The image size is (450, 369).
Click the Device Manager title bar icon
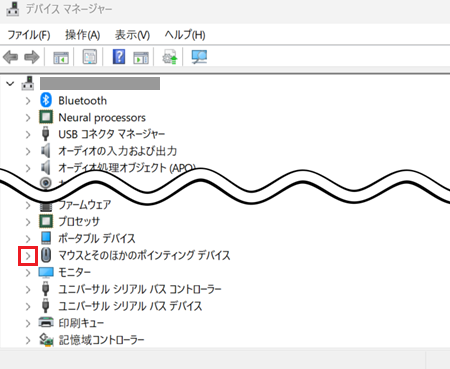click(x=13, y=9)
